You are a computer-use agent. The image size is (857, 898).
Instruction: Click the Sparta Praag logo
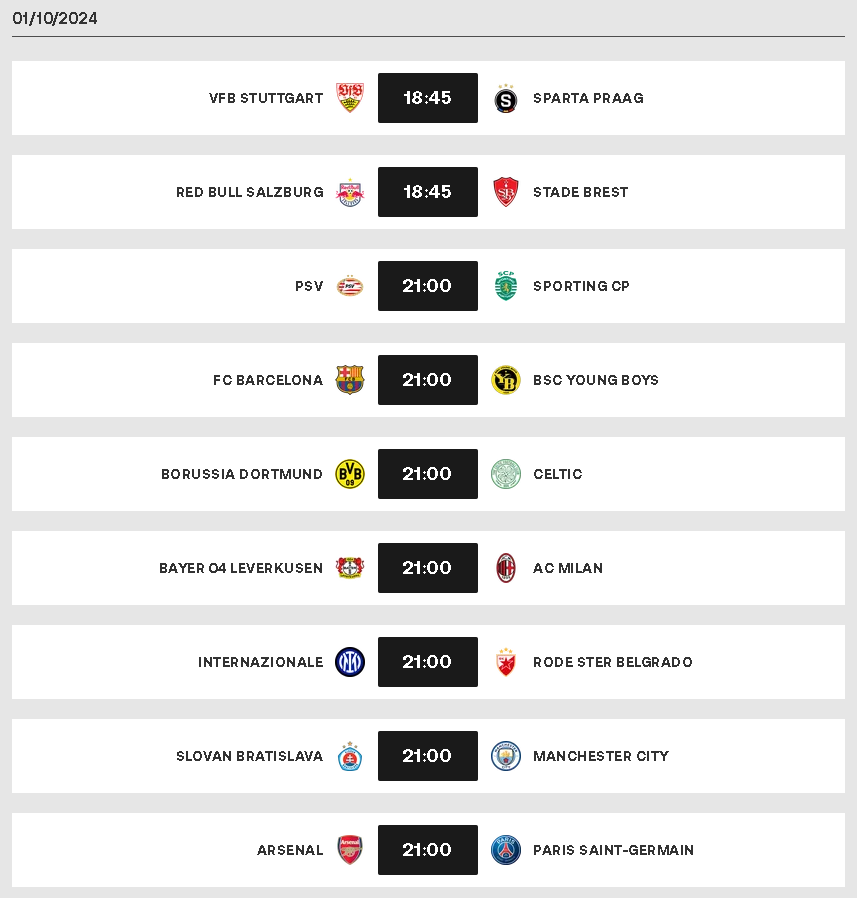tap(506, 99)
